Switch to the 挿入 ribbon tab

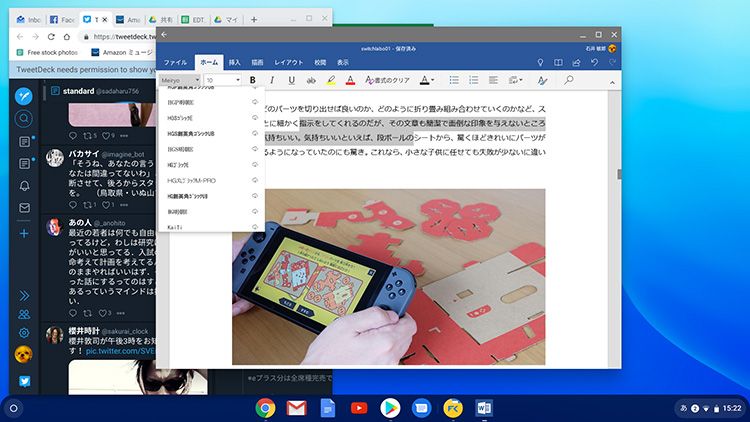click(234, 63)
